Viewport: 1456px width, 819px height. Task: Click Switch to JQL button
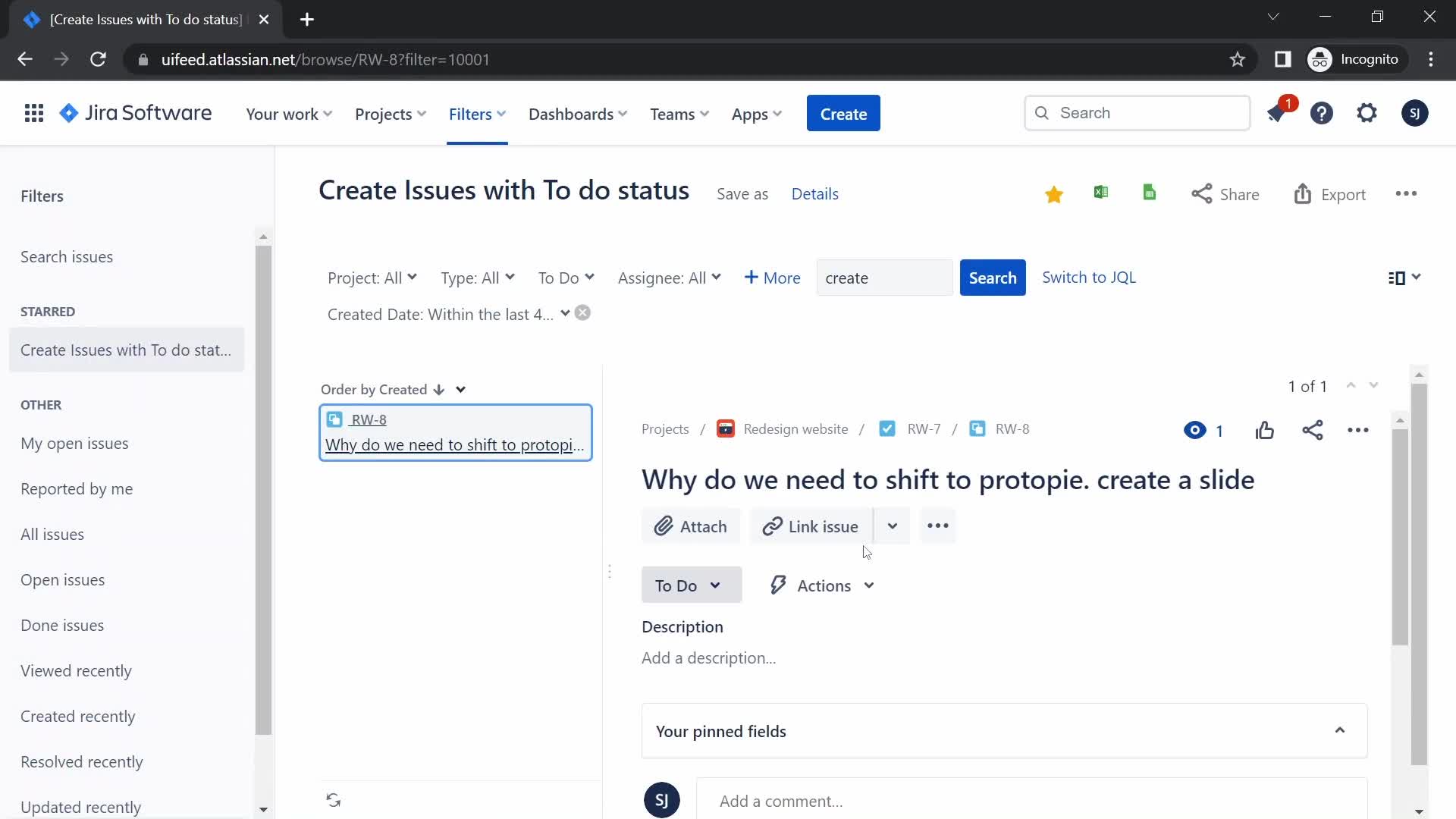click(1089, 277)
